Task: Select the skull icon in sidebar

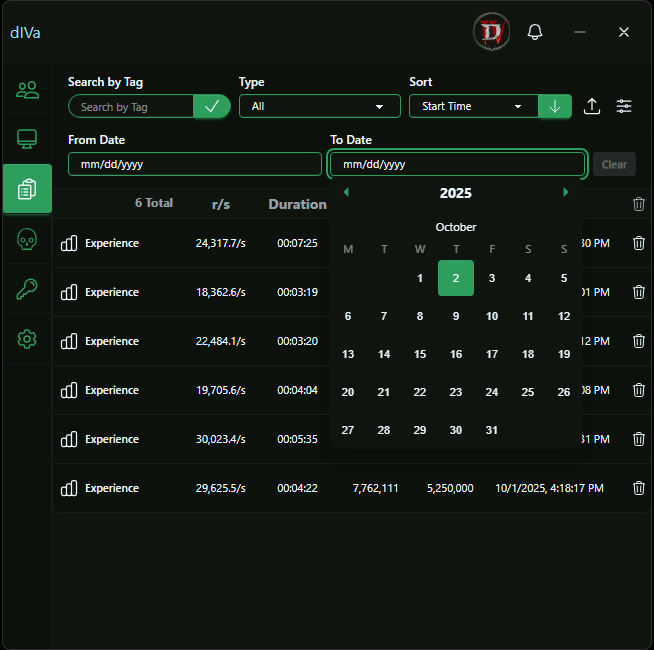Action: tap(27, 239)
